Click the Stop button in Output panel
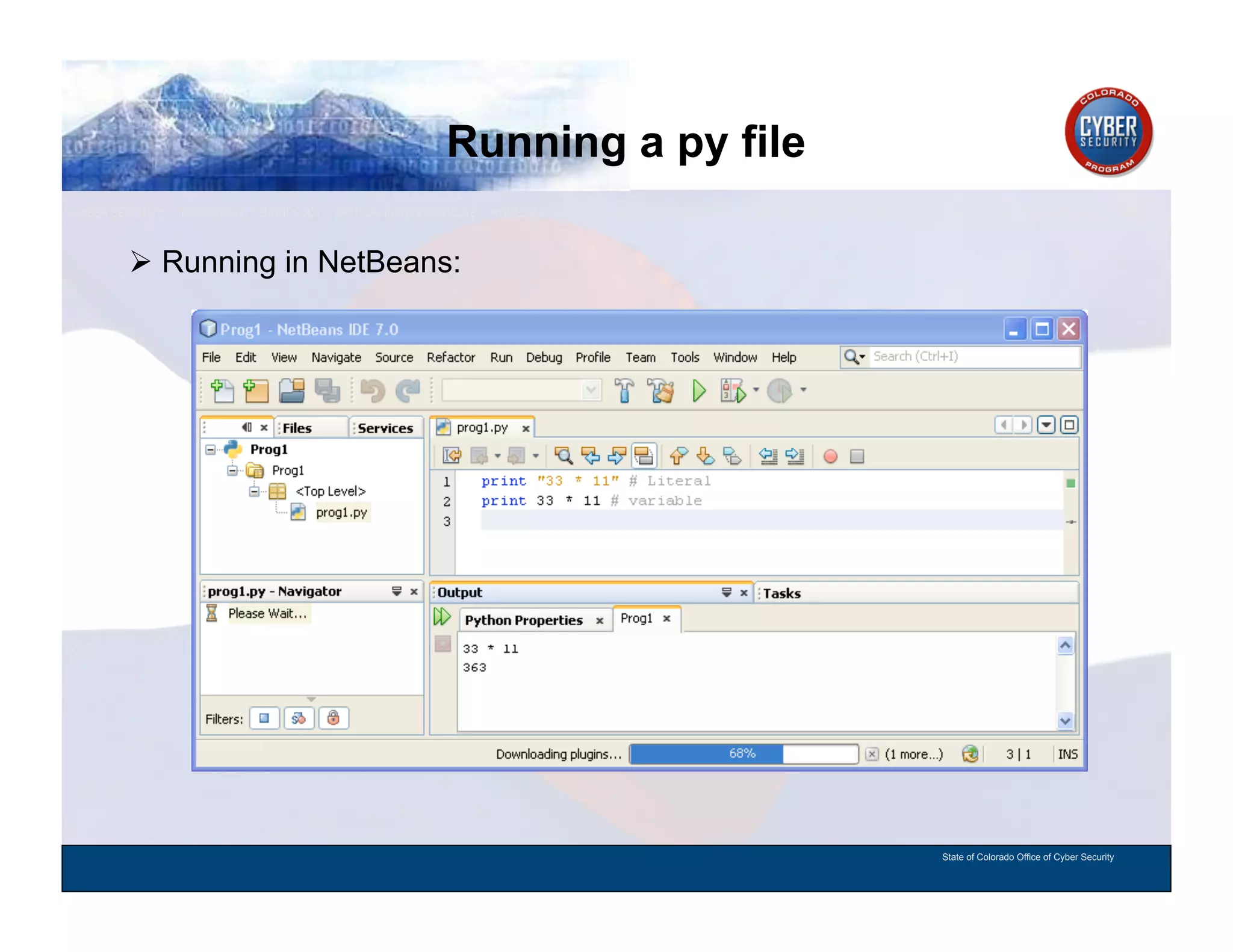1233x952 pixels. (x=443, y=644)
